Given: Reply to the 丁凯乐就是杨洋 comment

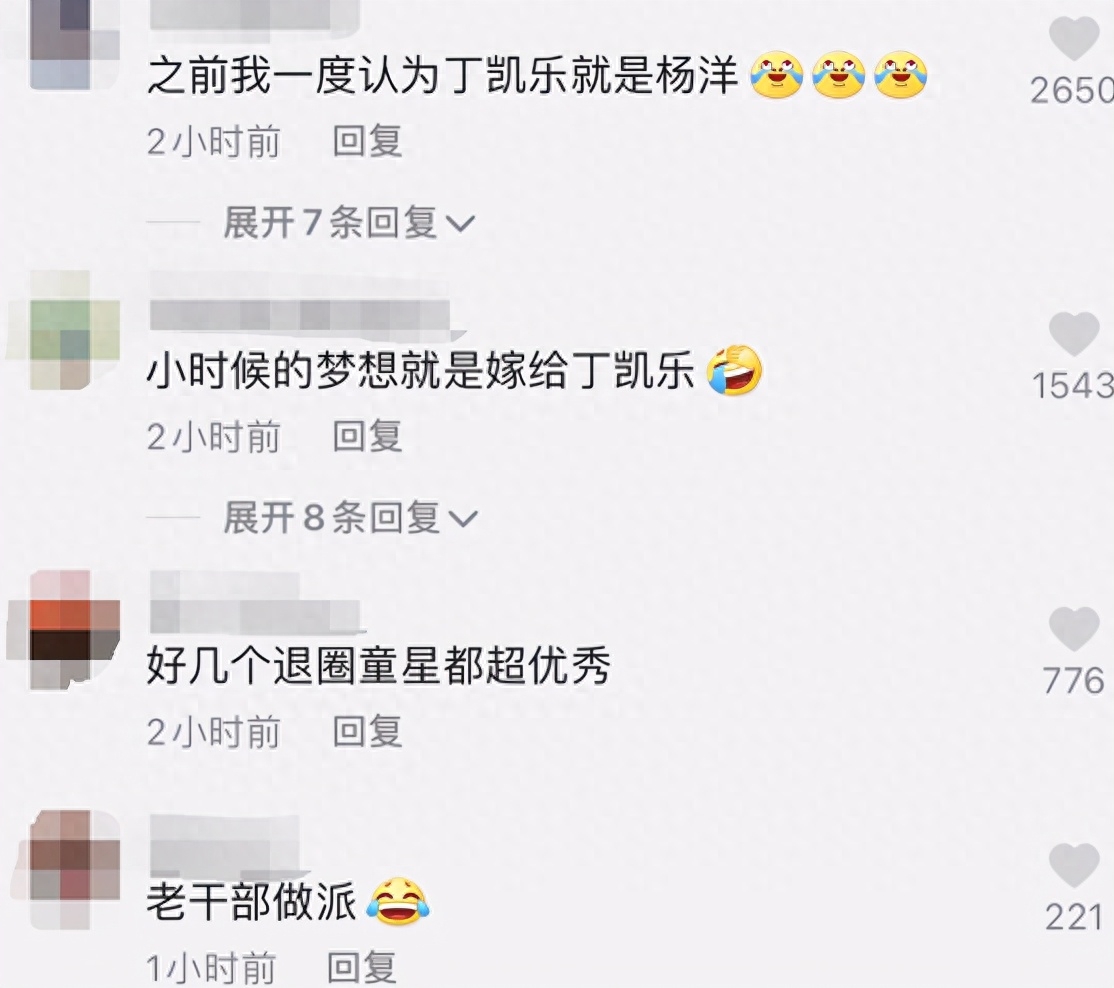Looking at the screenshot, I should pos(367,141).
